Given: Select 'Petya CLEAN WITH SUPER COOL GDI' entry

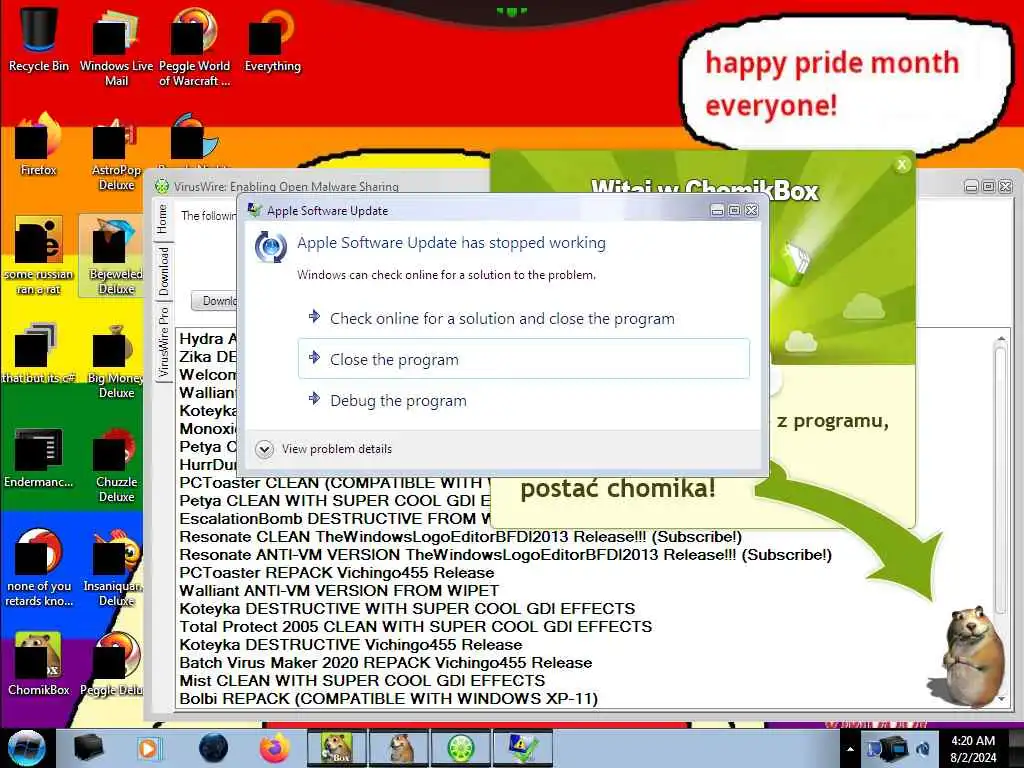Looking at the screenshot, I should [334, 501].
